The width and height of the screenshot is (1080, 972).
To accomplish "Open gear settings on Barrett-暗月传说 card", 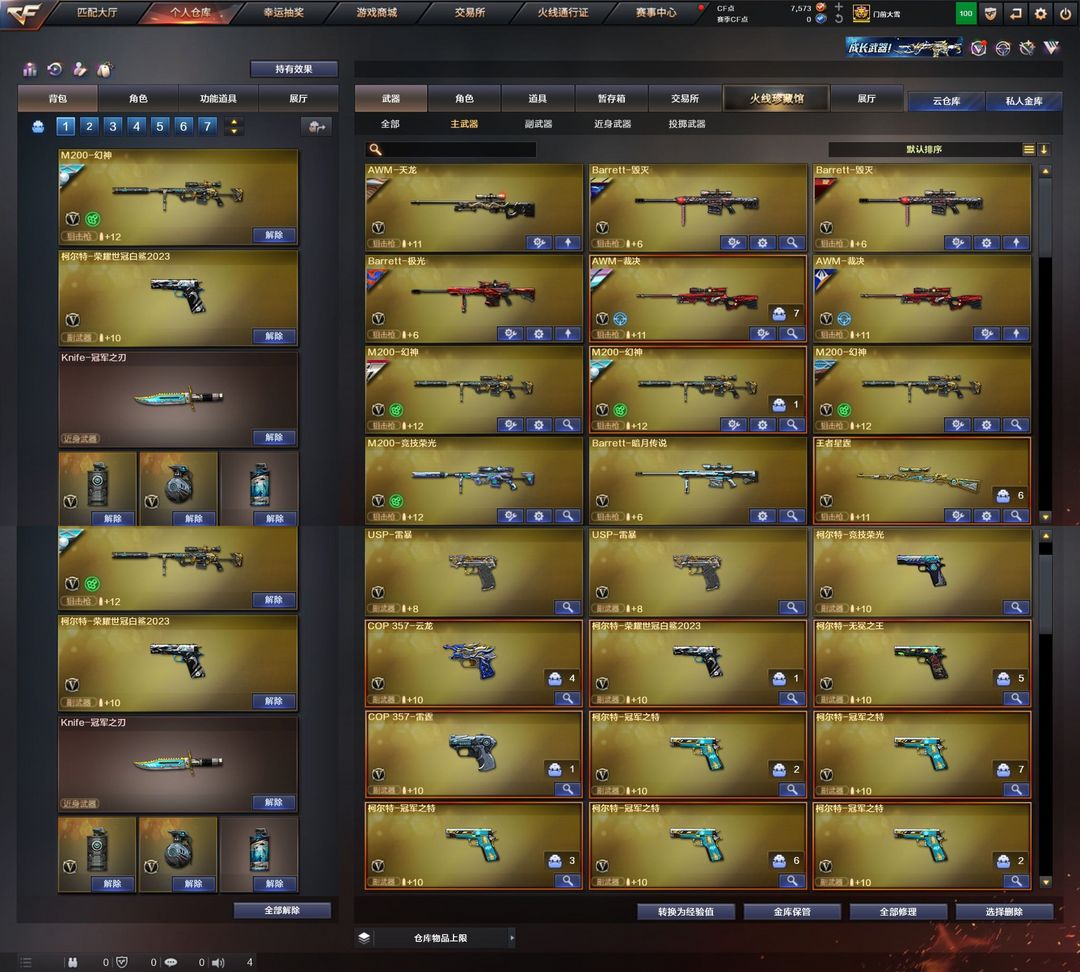I will click(x=762, y=515).
